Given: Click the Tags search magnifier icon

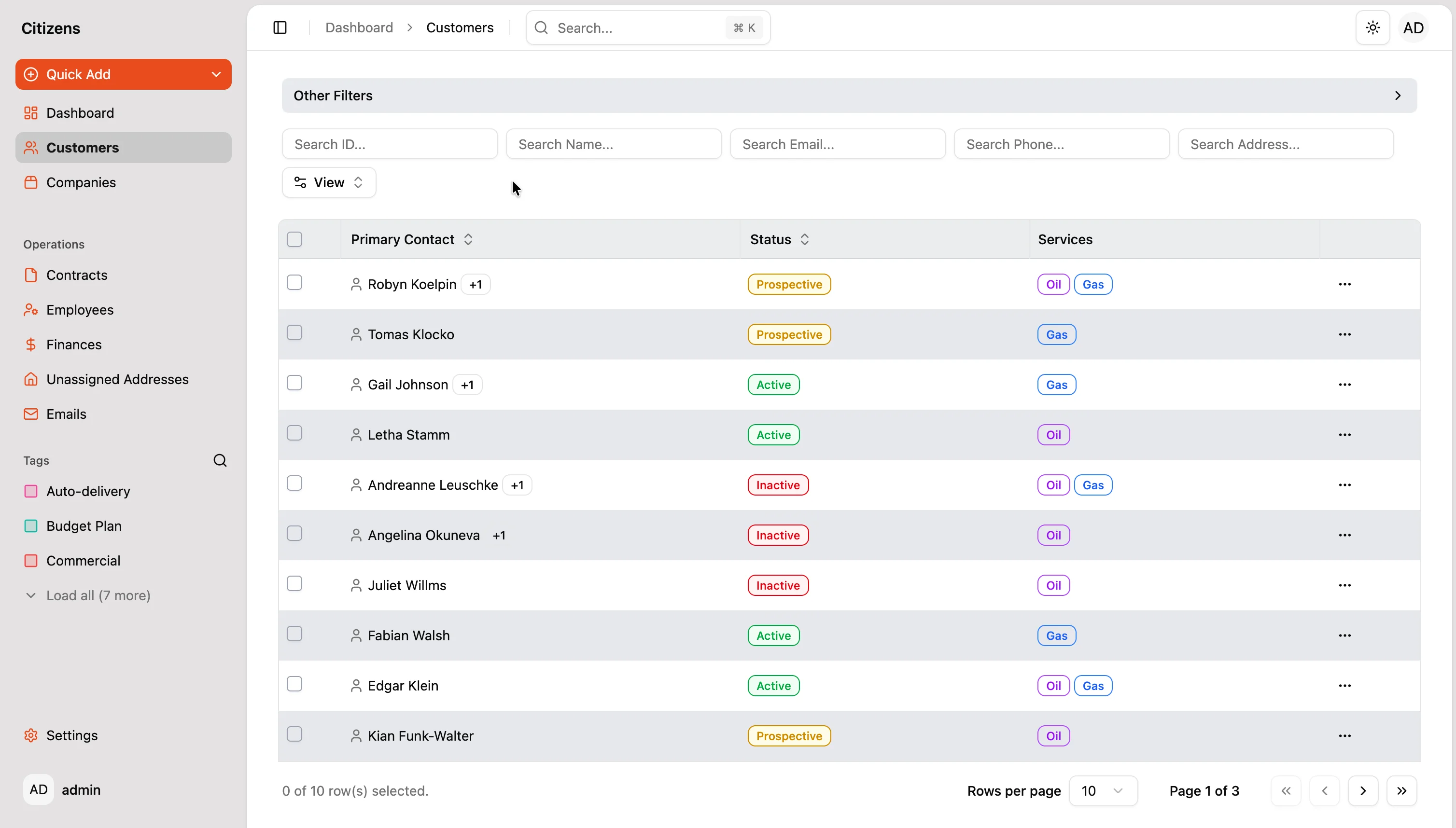Looking at the screenshot, I should [x=220, y=460].
